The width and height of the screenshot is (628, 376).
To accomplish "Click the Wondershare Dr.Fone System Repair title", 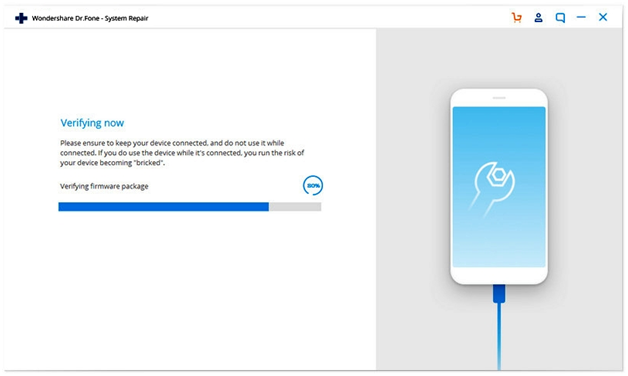I will click(x=90, y=18).
